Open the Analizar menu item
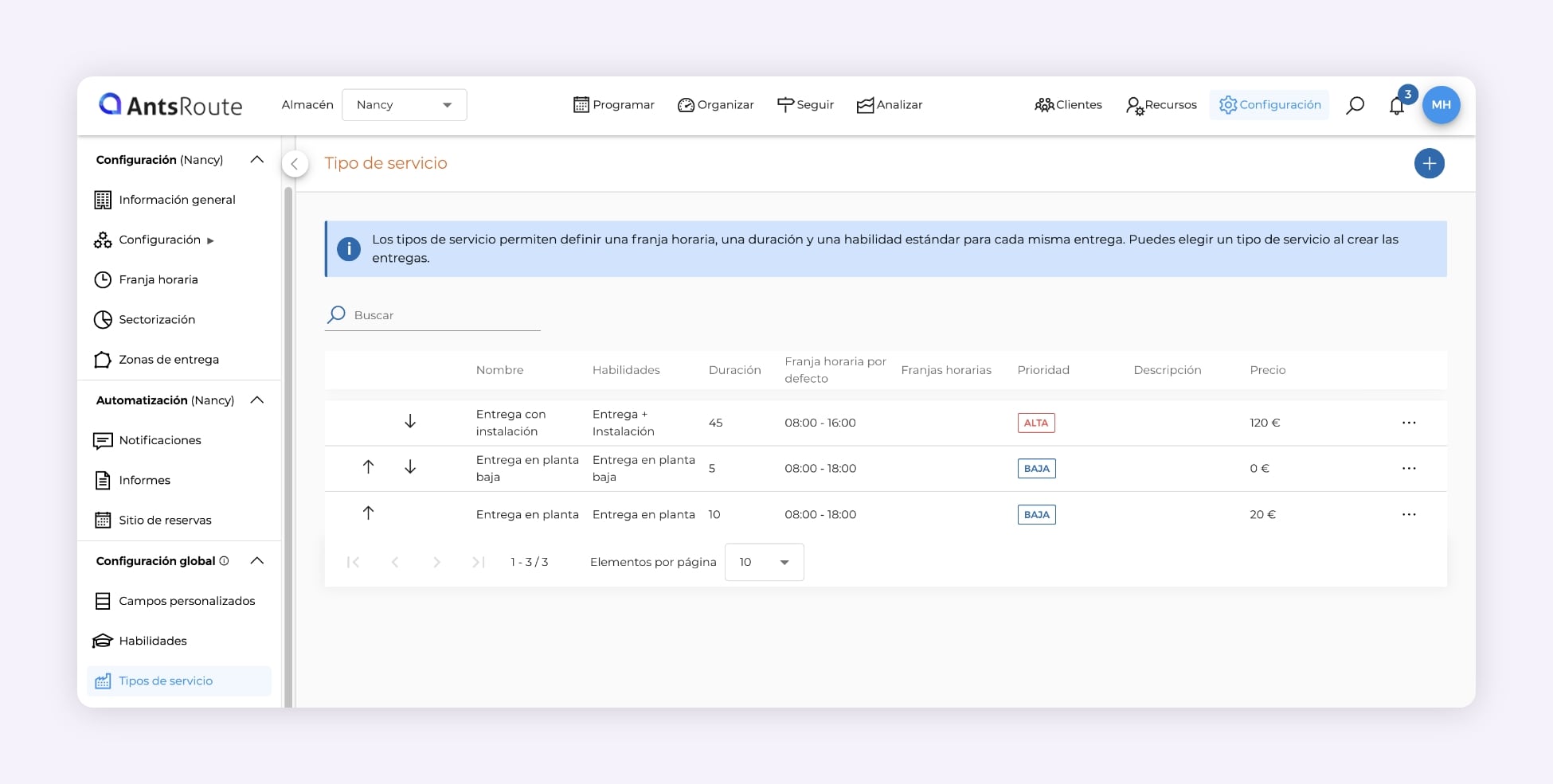1553x784 pixels. (889, 105)
